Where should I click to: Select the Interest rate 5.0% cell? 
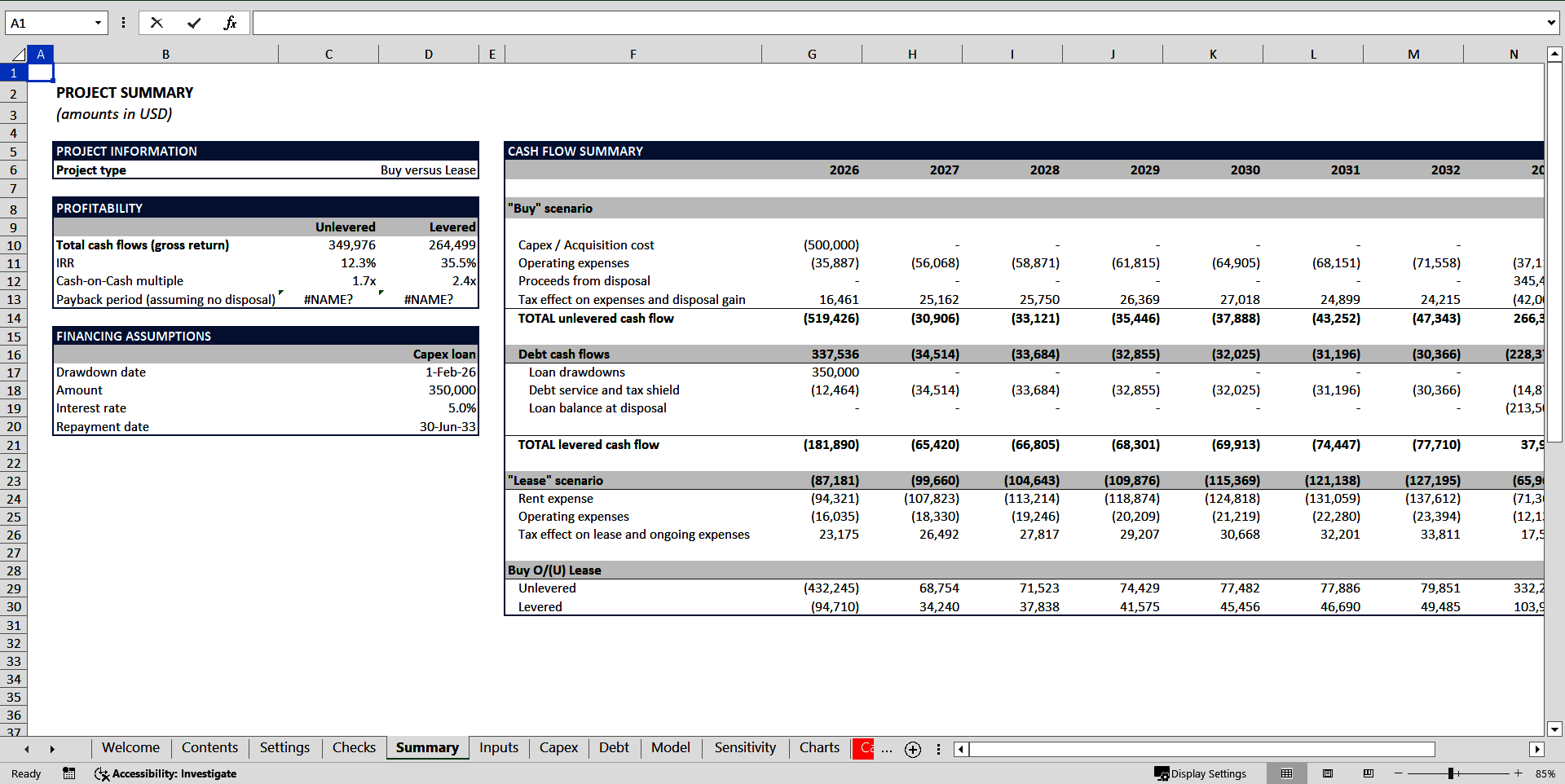pyautogui.click(x=429, y=408)
